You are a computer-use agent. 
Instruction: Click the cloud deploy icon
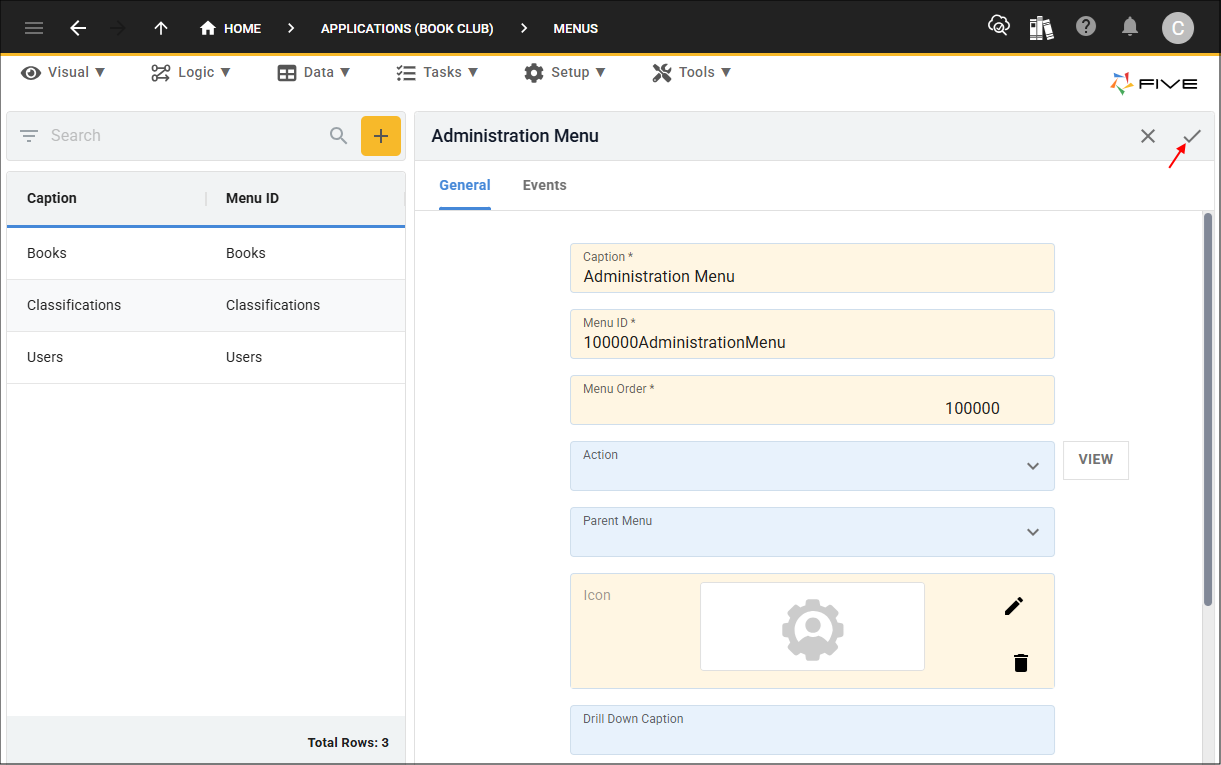[998, 27]
